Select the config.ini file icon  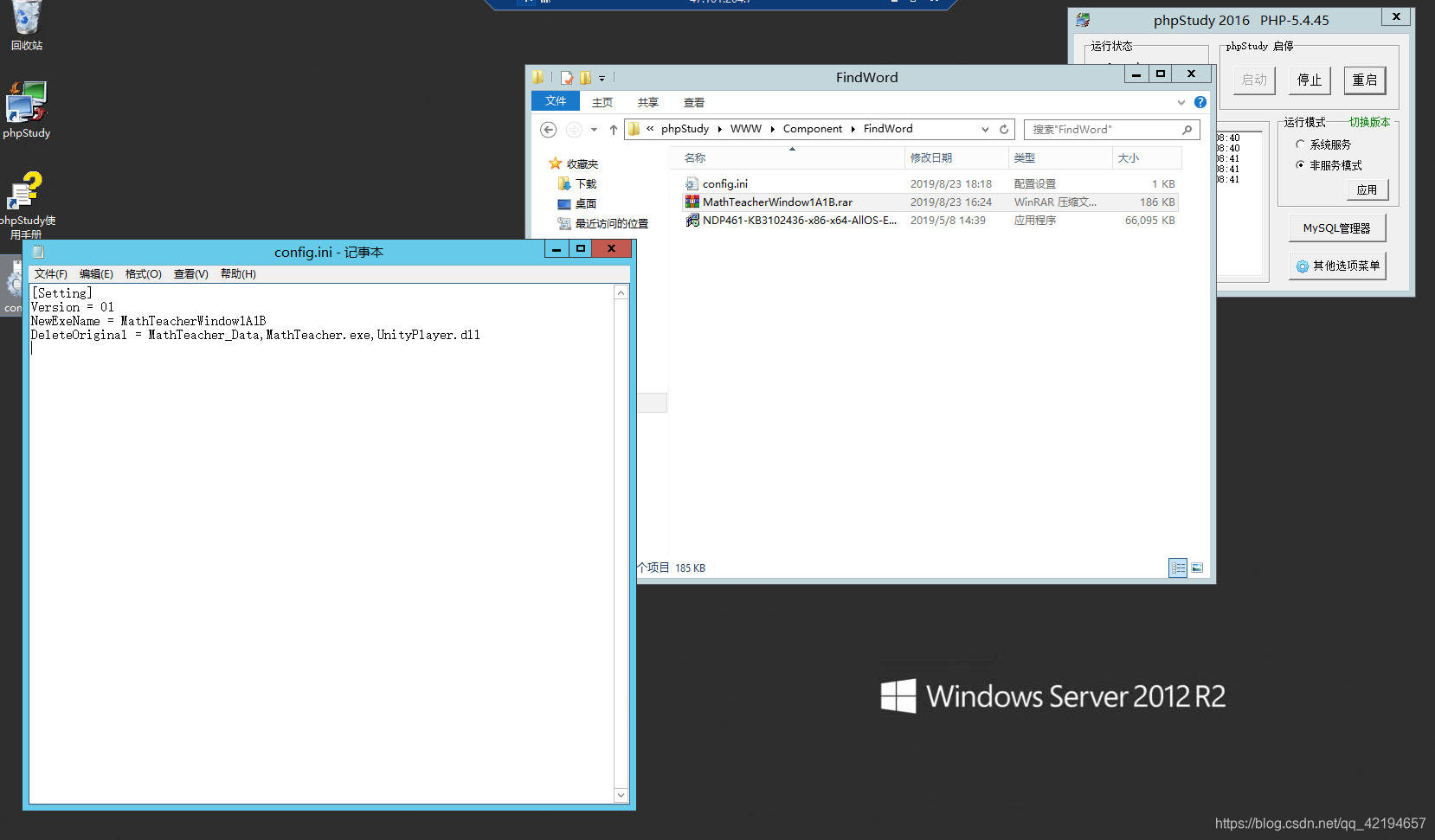pyautogui.click(x=692, y=183)
